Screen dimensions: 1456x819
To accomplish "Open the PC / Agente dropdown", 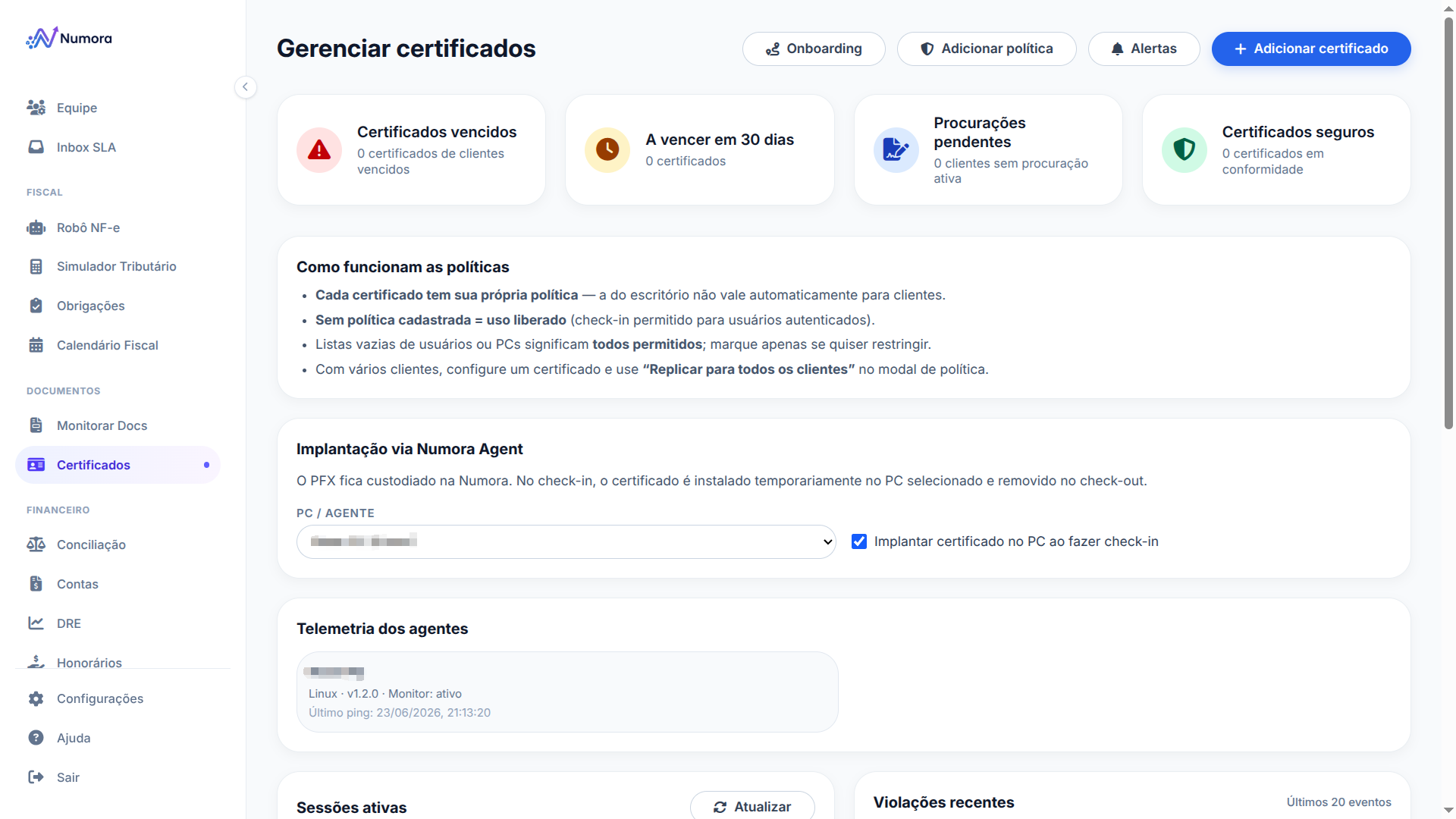I will click(x=566, y=541).
